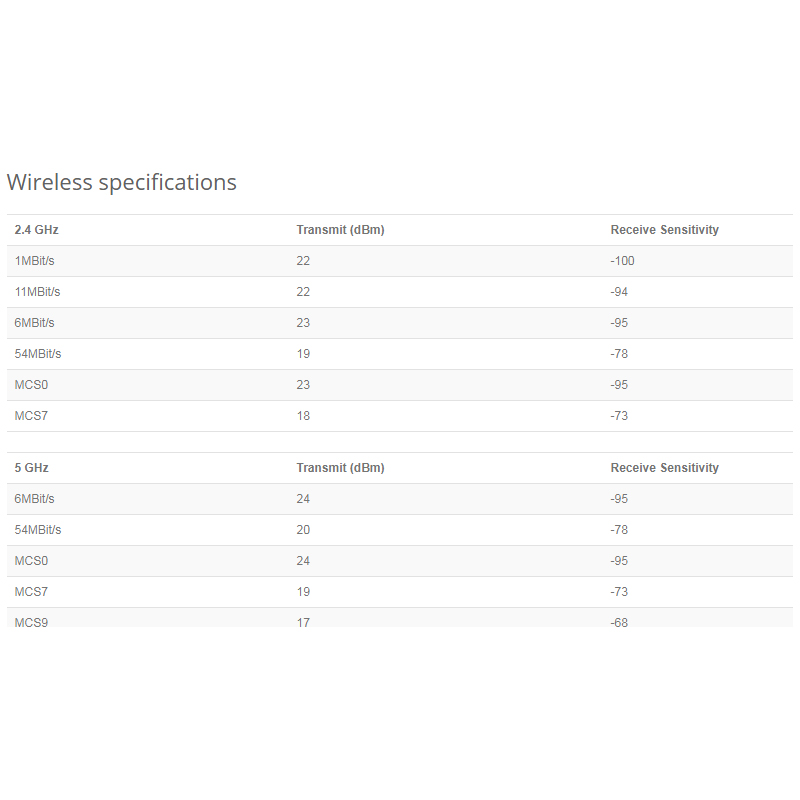The image size is (800, 800).
Task: Open the blue -94 sensitivity link
Action: pos(620,292)
